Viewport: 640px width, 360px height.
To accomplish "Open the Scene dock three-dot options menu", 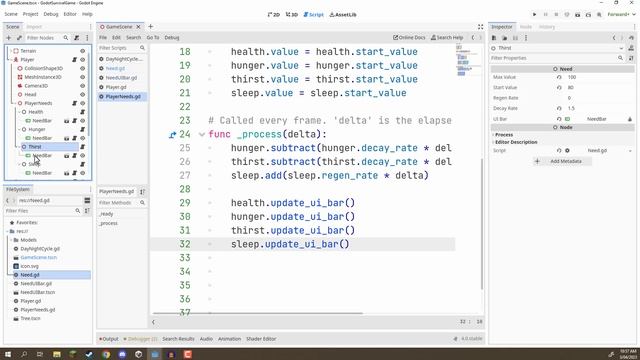I will [x=87, y=38].
